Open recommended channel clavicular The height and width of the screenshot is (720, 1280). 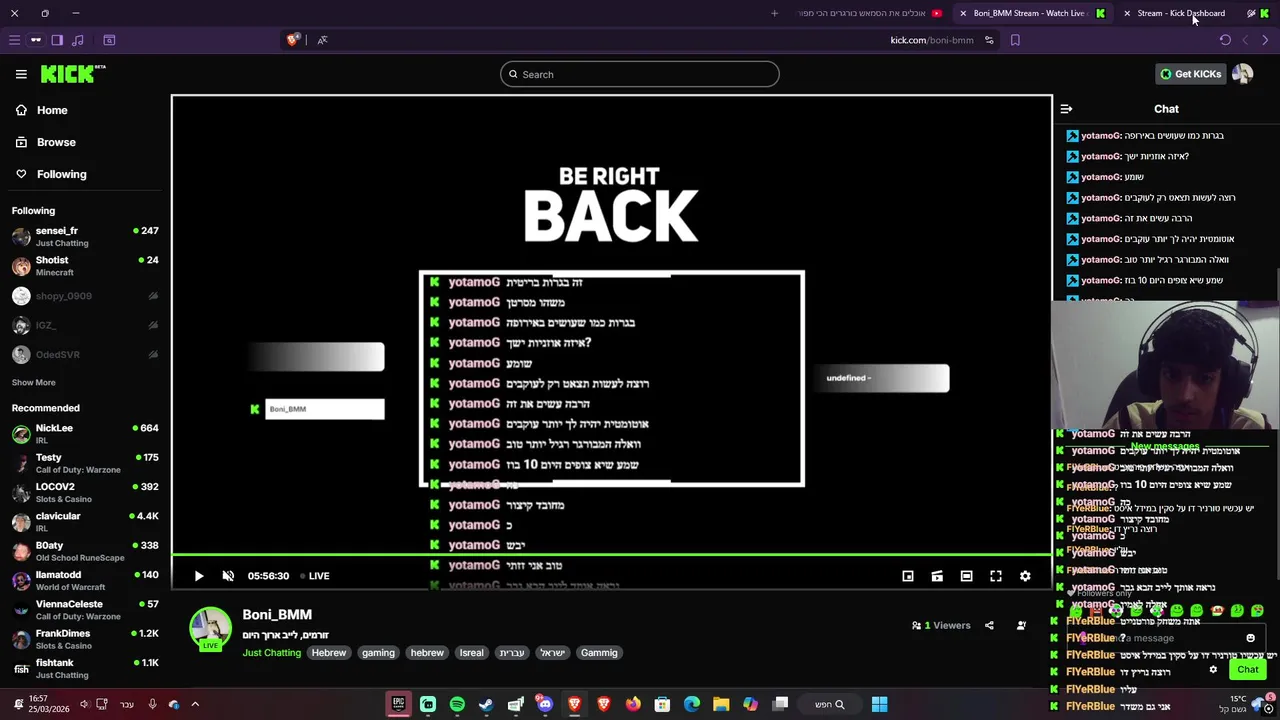point(85,521)
